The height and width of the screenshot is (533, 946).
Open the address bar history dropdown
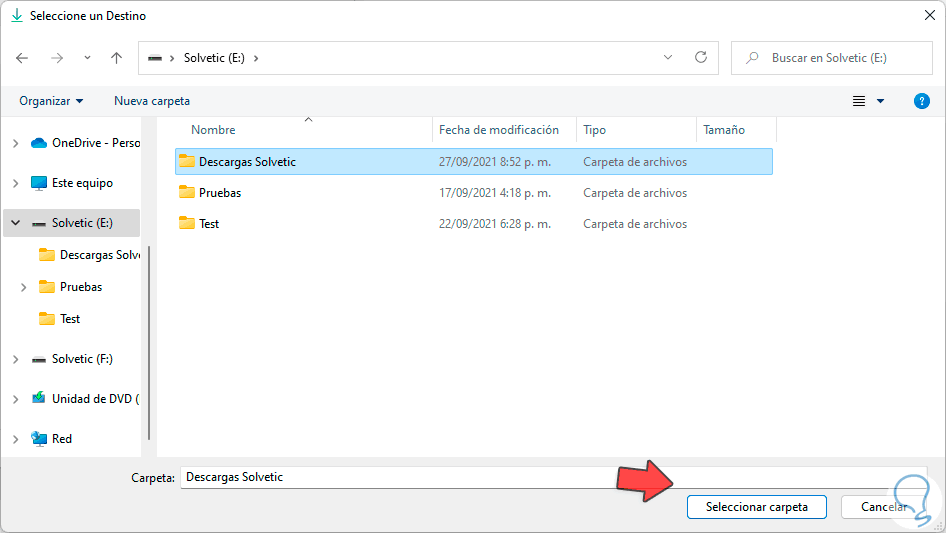668,58
